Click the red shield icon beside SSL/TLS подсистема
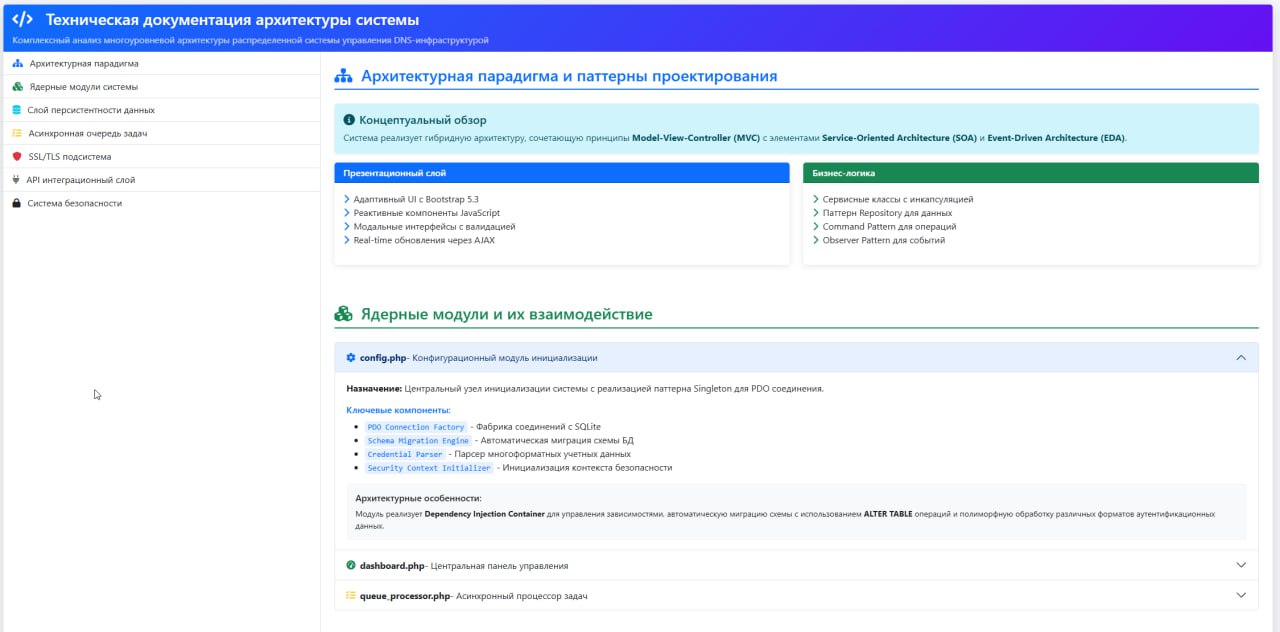1280x632 pixels. [17, 157]
